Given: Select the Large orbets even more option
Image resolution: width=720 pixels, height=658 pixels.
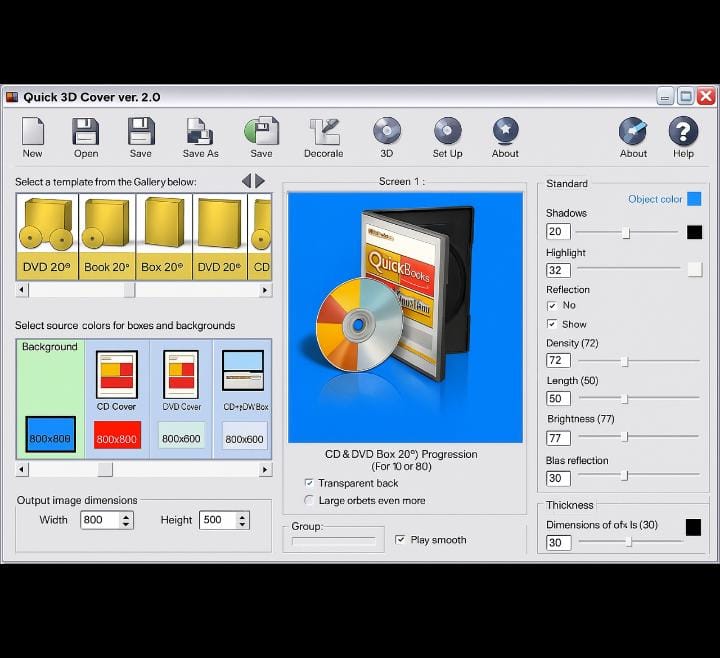Looking at the screenshot, I should coord(308,500).
